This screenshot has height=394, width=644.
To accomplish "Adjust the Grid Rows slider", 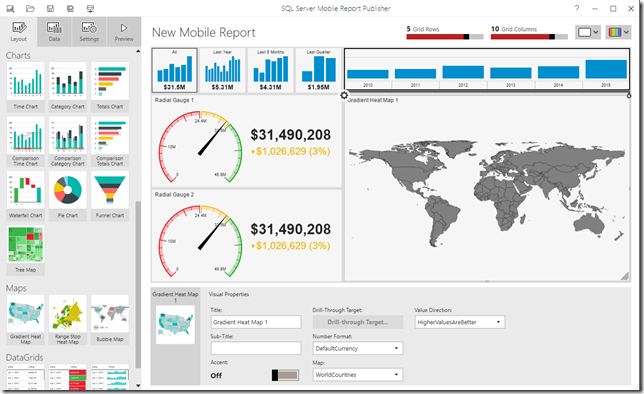I will click(445, 37).
